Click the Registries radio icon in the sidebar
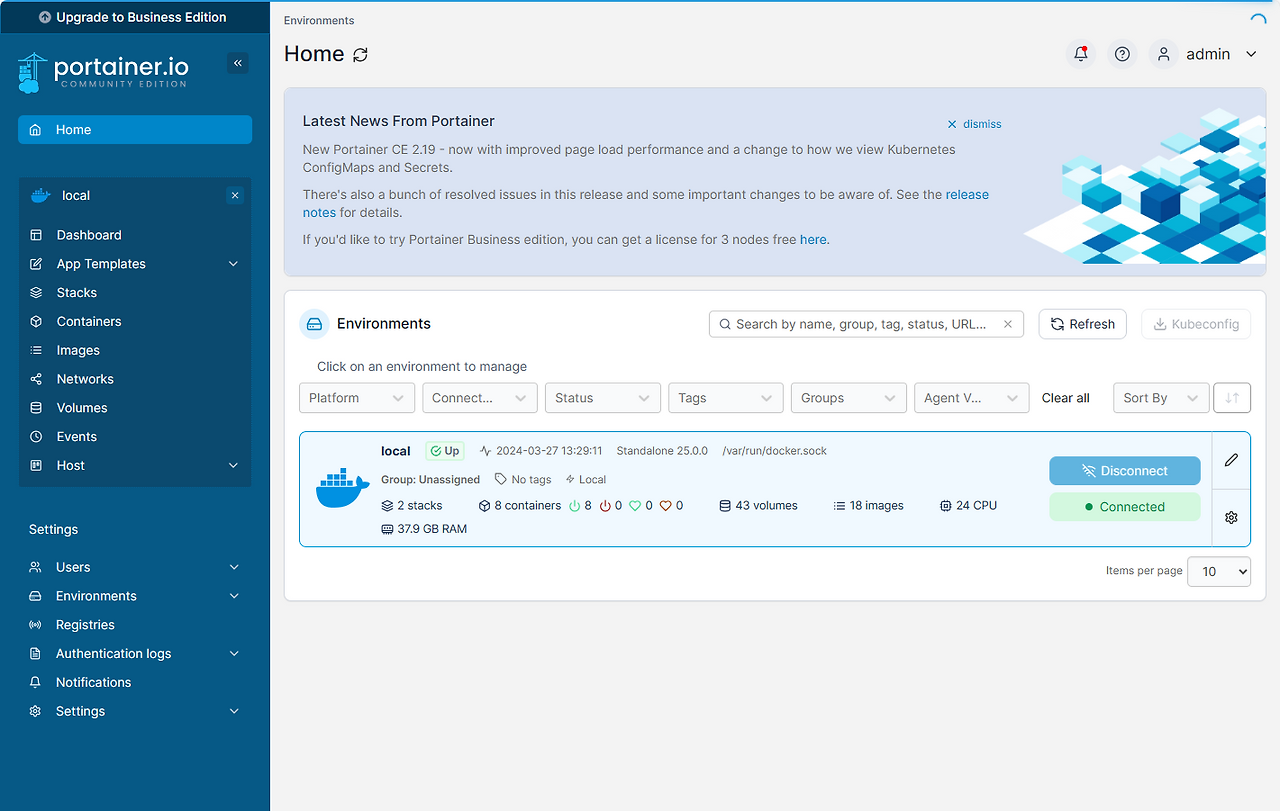The width and height of the screenshot is (1280, 811). click(x=35, y=625)
